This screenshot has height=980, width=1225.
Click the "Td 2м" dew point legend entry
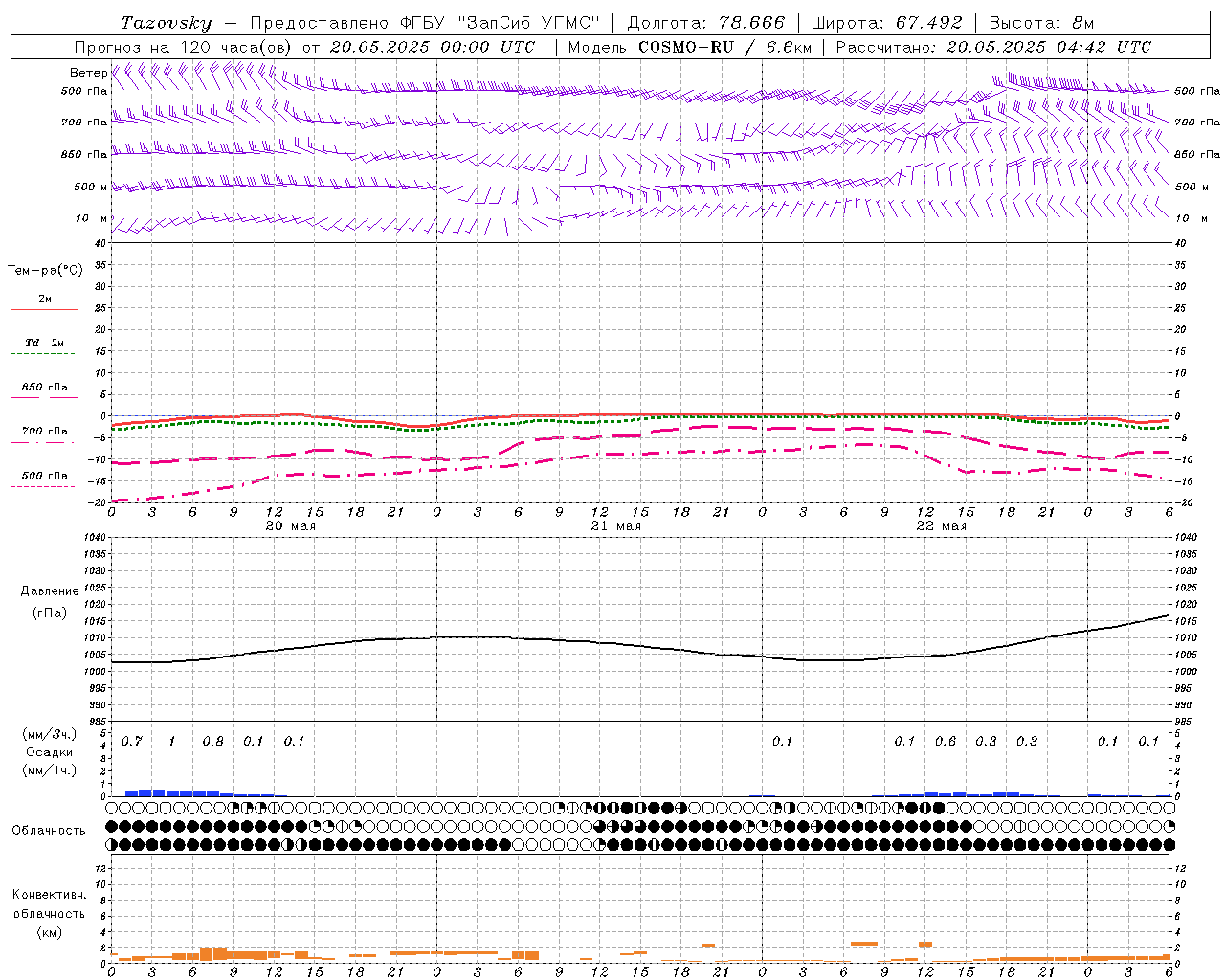click(x=44, y=346)
